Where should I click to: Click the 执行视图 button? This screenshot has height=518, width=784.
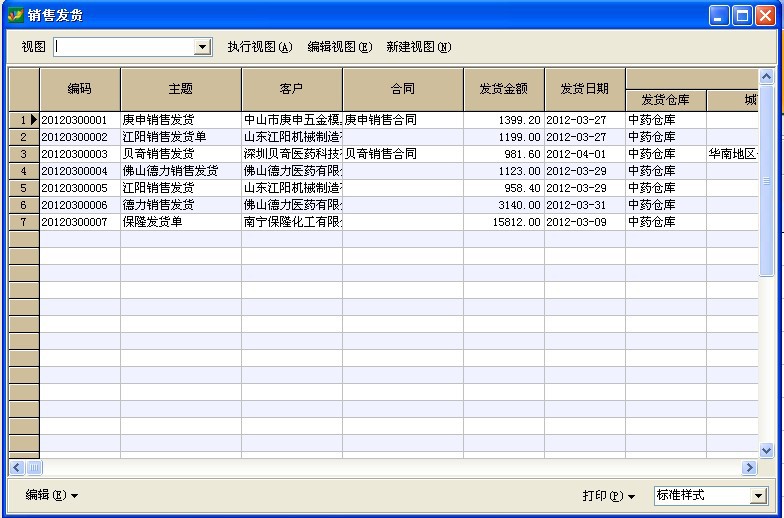pyautogui.click(x=260, y=47)
